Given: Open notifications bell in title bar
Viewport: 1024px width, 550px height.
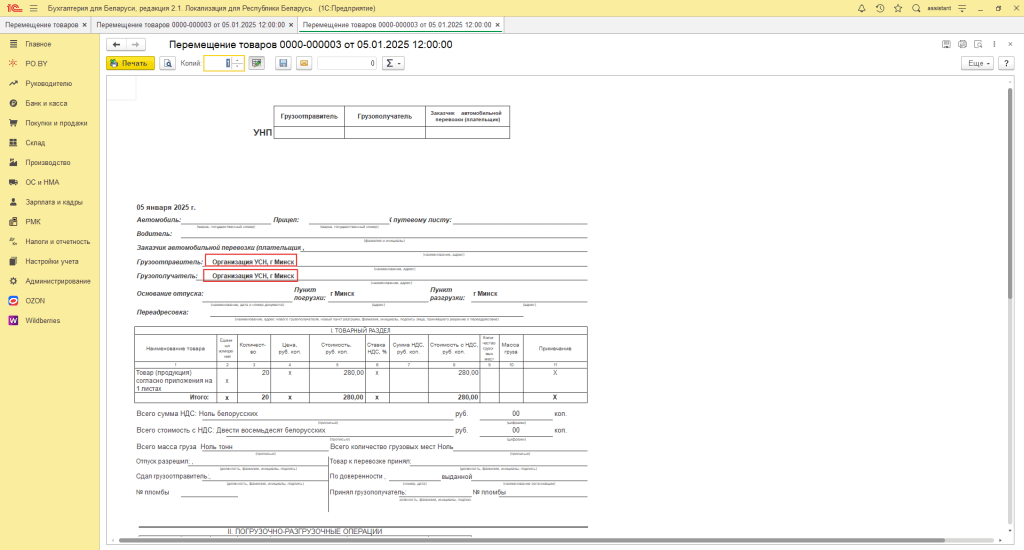Looking at the screenshot, I should coord(861,8).
